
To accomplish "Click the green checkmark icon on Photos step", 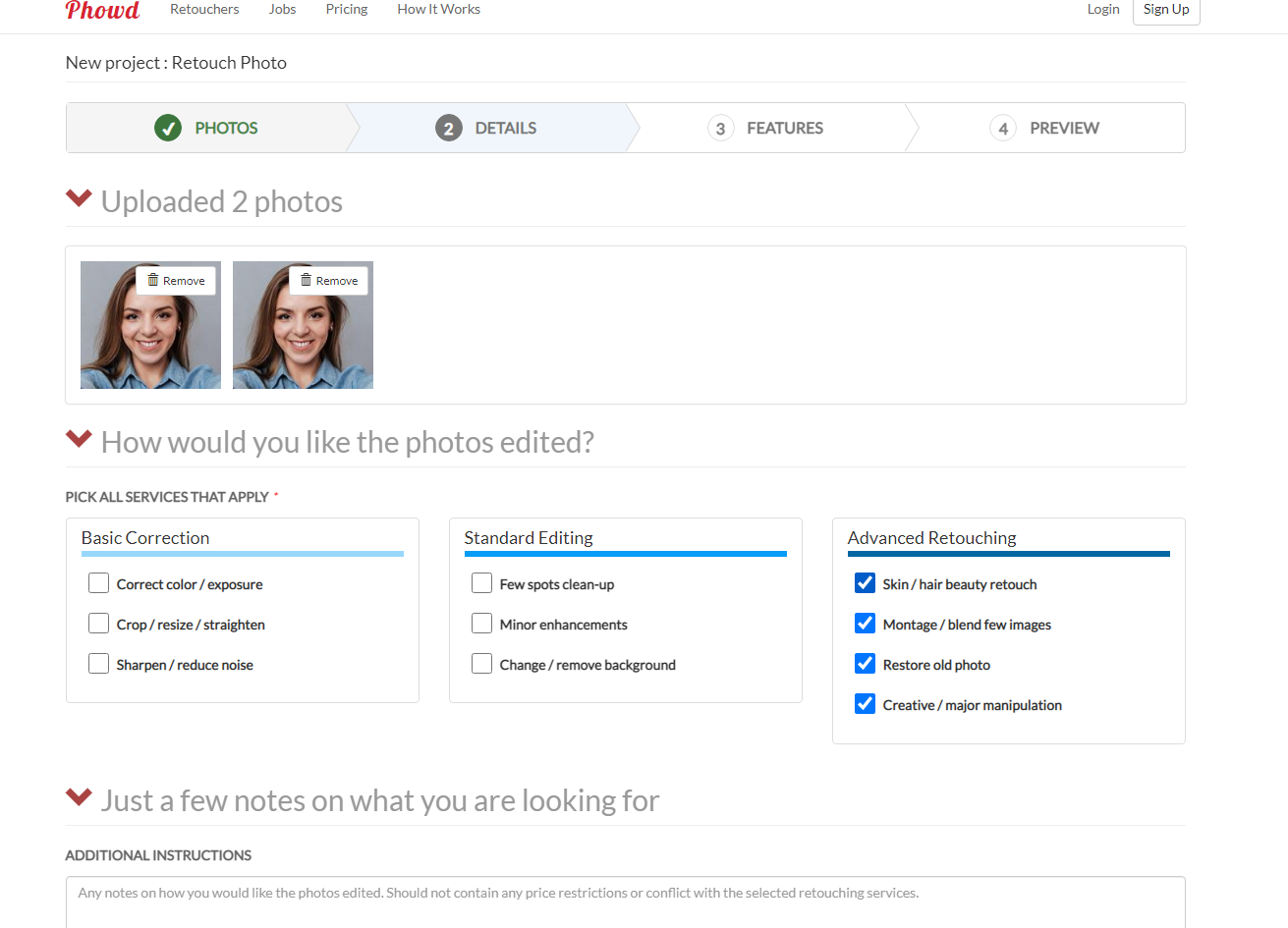I will click(x=168, y=128).
